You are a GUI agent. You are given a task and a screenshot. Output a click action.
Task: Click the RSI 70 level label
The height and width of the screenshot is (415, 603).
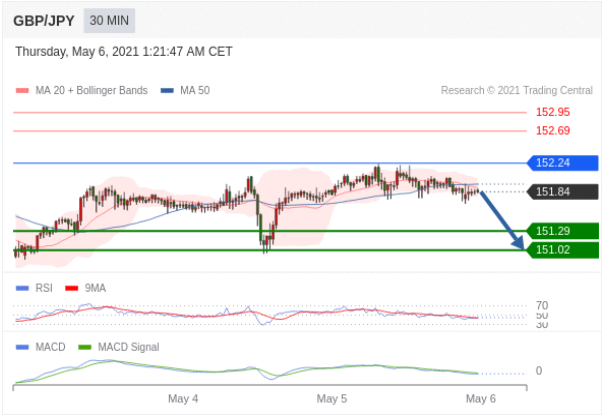(x=542, y=306)
